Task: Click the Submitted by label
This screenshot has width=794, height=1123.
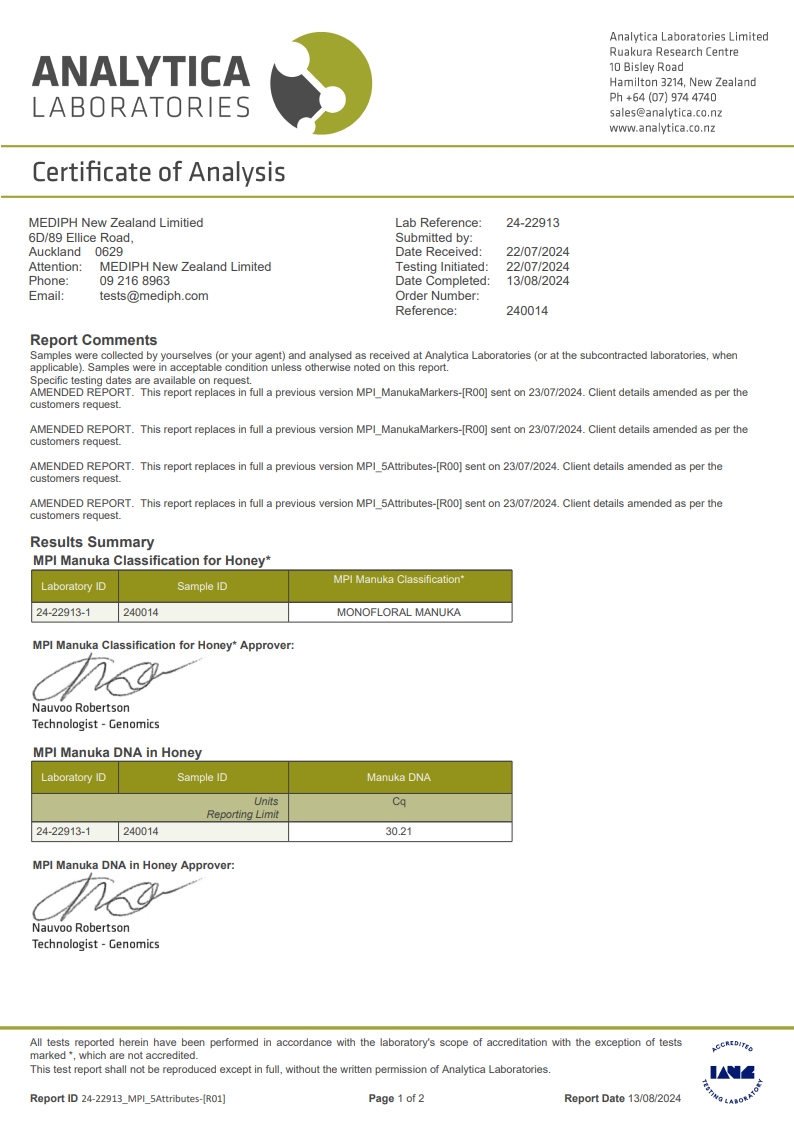Action: pyautogui.click(x=434, y=238)
